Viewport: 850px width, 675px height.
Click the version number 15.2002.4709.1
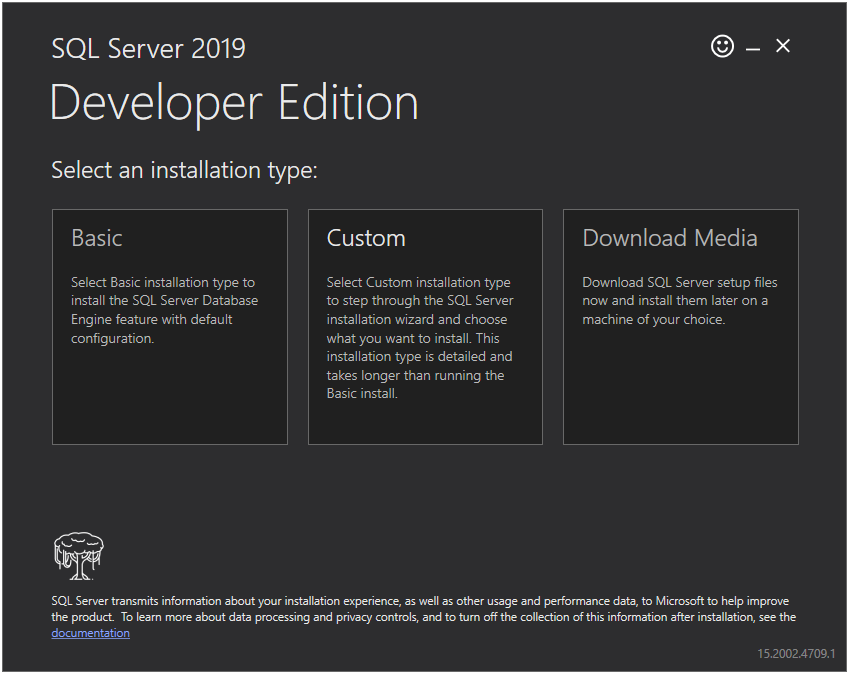[796, 654]
